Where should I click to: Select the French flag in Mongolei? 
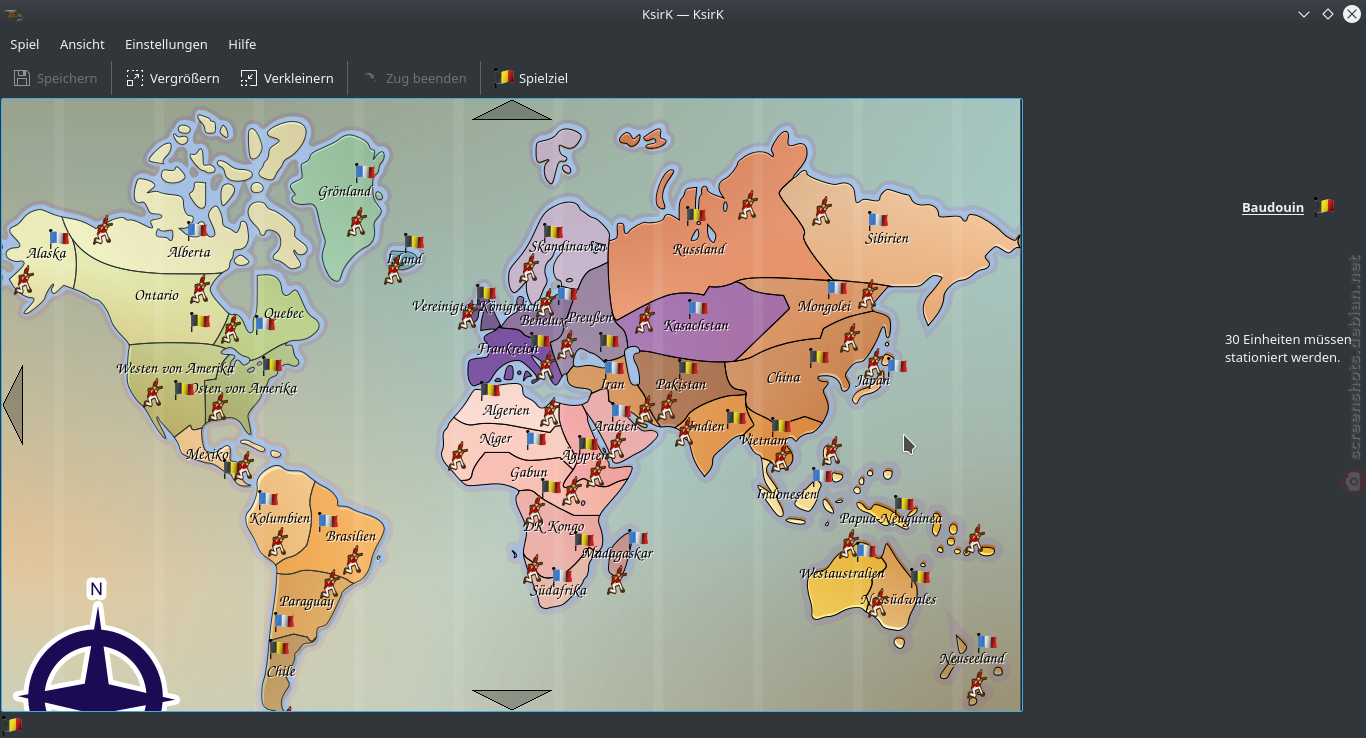pos(836,288)
